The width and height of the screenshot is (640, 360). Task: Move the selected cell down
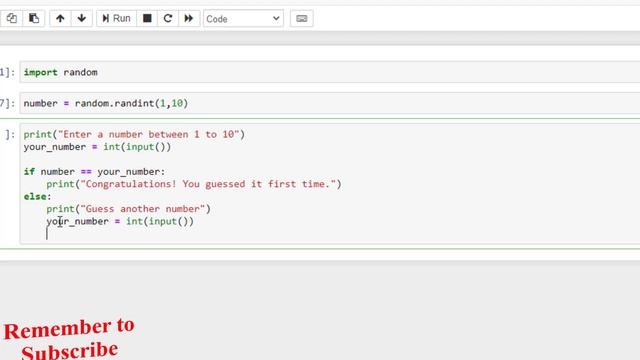[82, 18]
